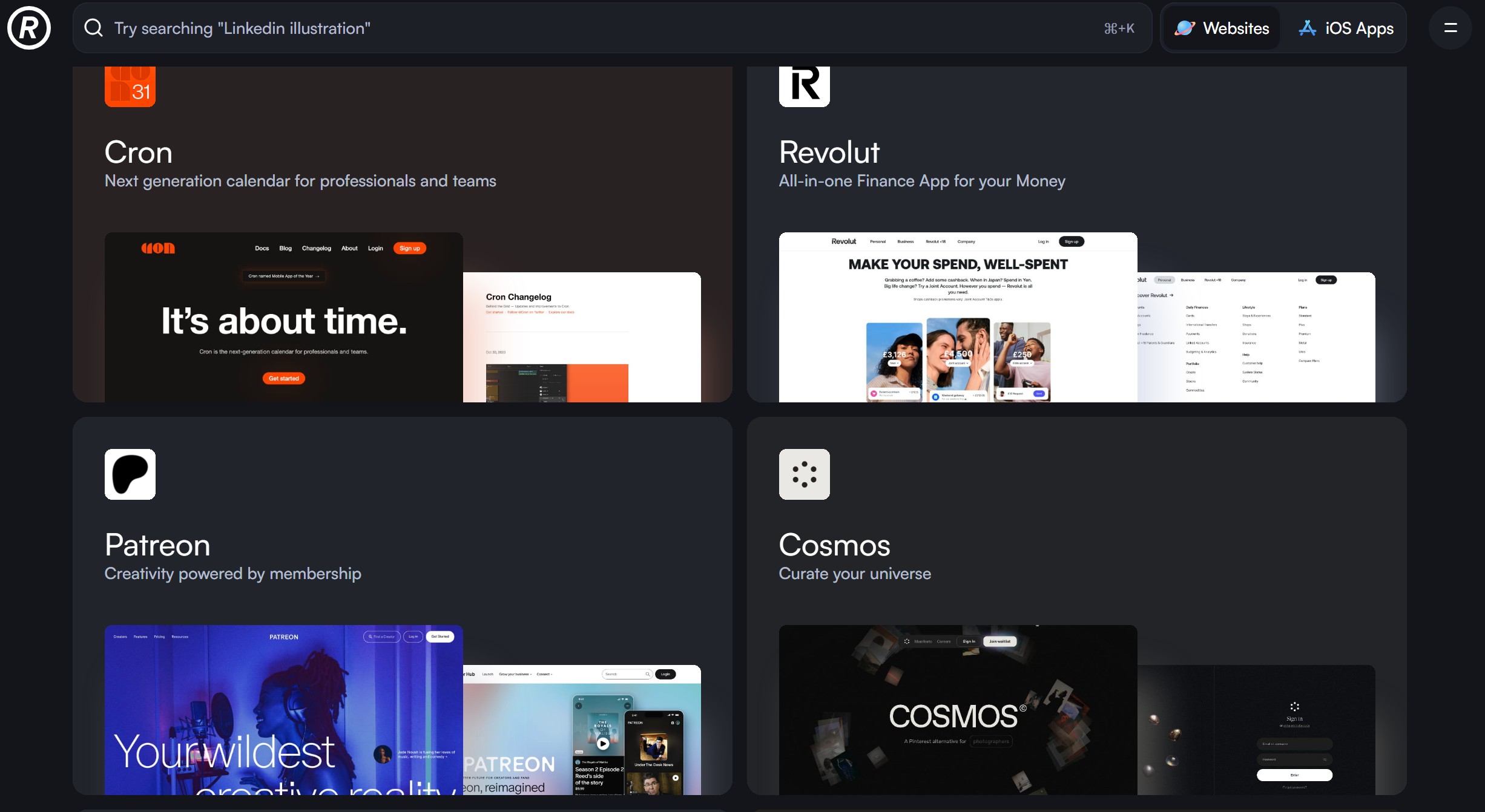Screen dimensions: 1485x812
Task: Click the Patreon logo icon
Action: coord(130,474)
